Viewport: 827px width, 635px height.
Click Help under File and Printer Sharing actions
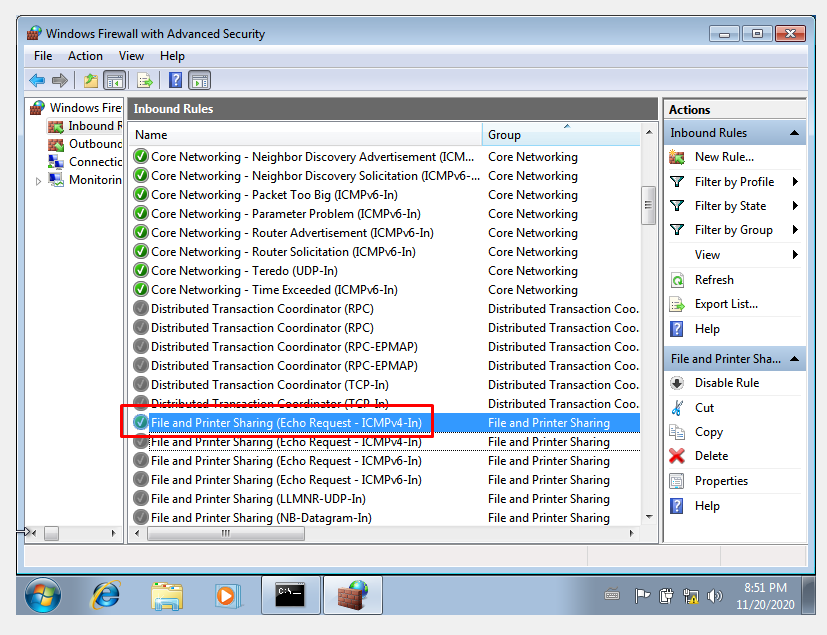pyautogui.click(x=707, y=506)
